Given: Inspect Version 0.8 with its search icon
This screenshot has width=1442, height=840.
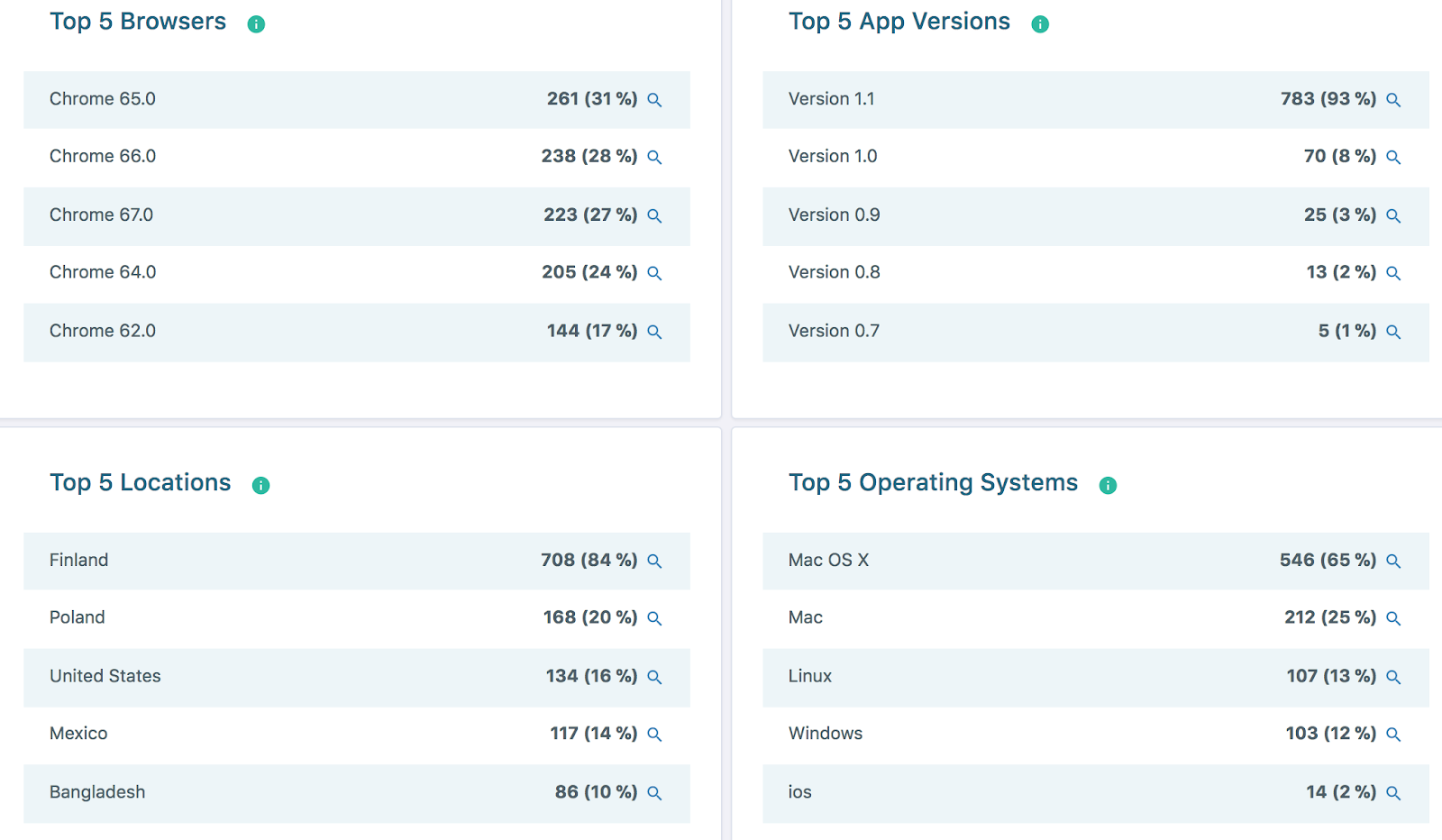Looking at the screenshot, I should point(1393,273).
